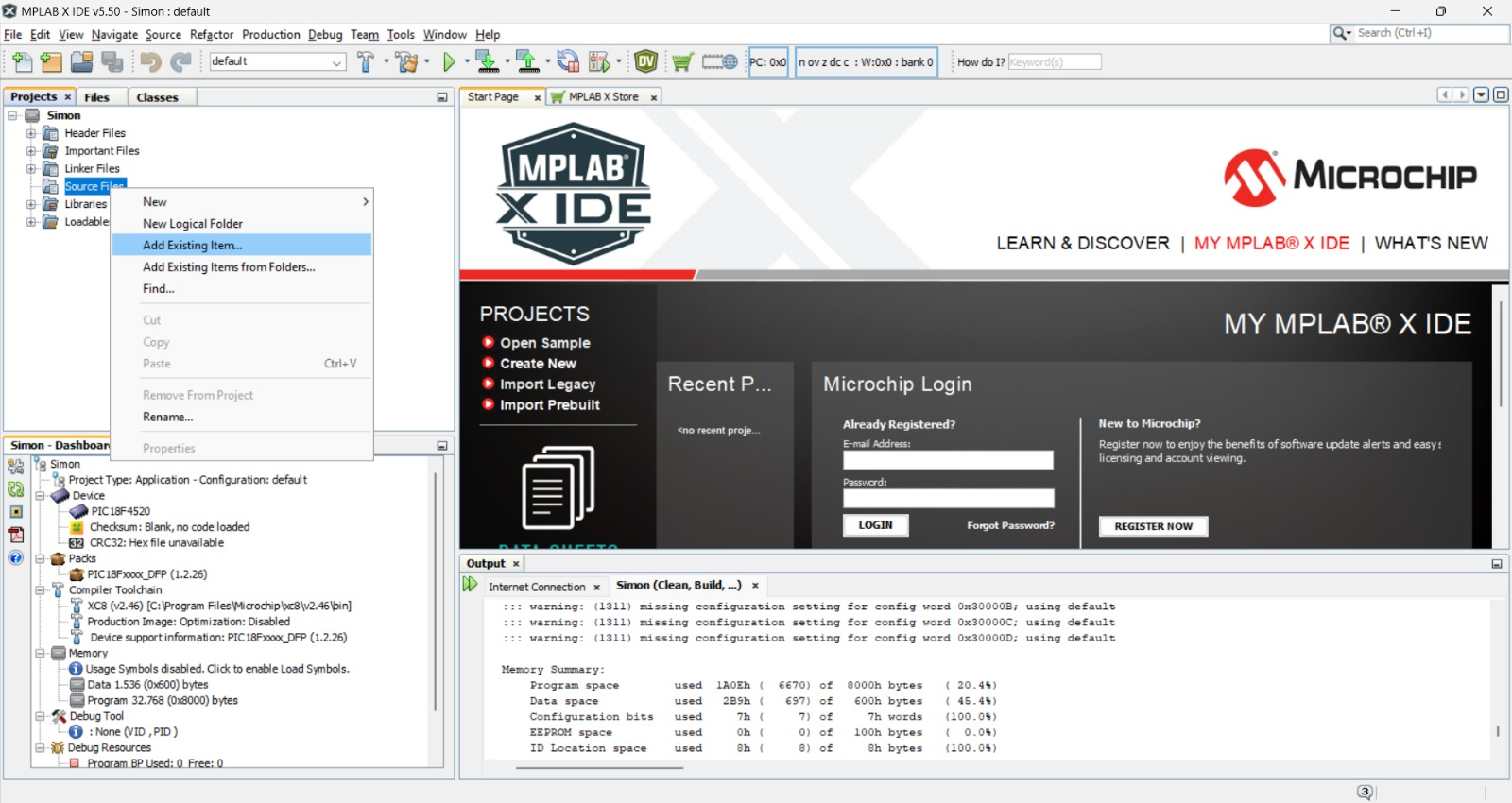Choose New Logical Folder from context menu
The height and width of the screenshot is (803, 1512).
241,224
